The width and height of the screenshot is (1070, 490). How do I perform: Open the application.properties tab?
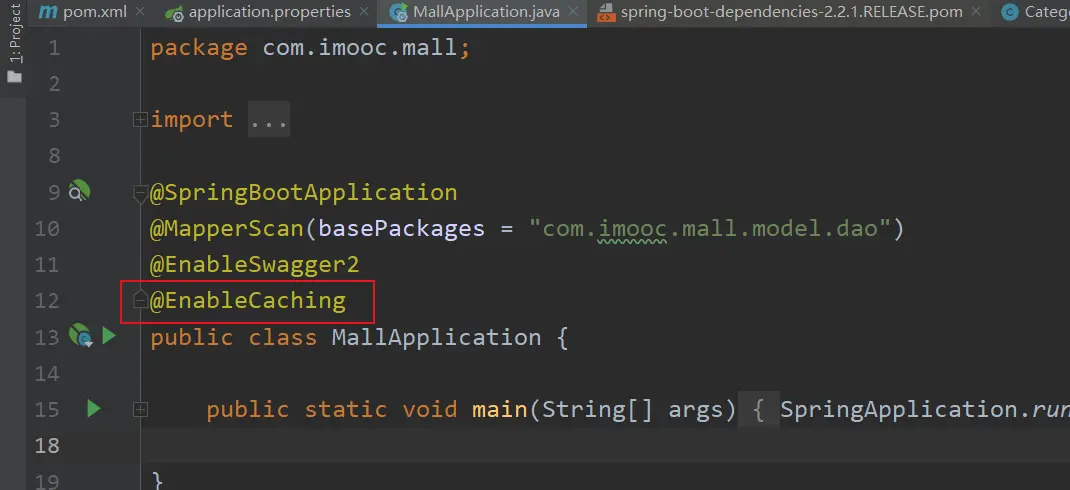pos(269,12)
